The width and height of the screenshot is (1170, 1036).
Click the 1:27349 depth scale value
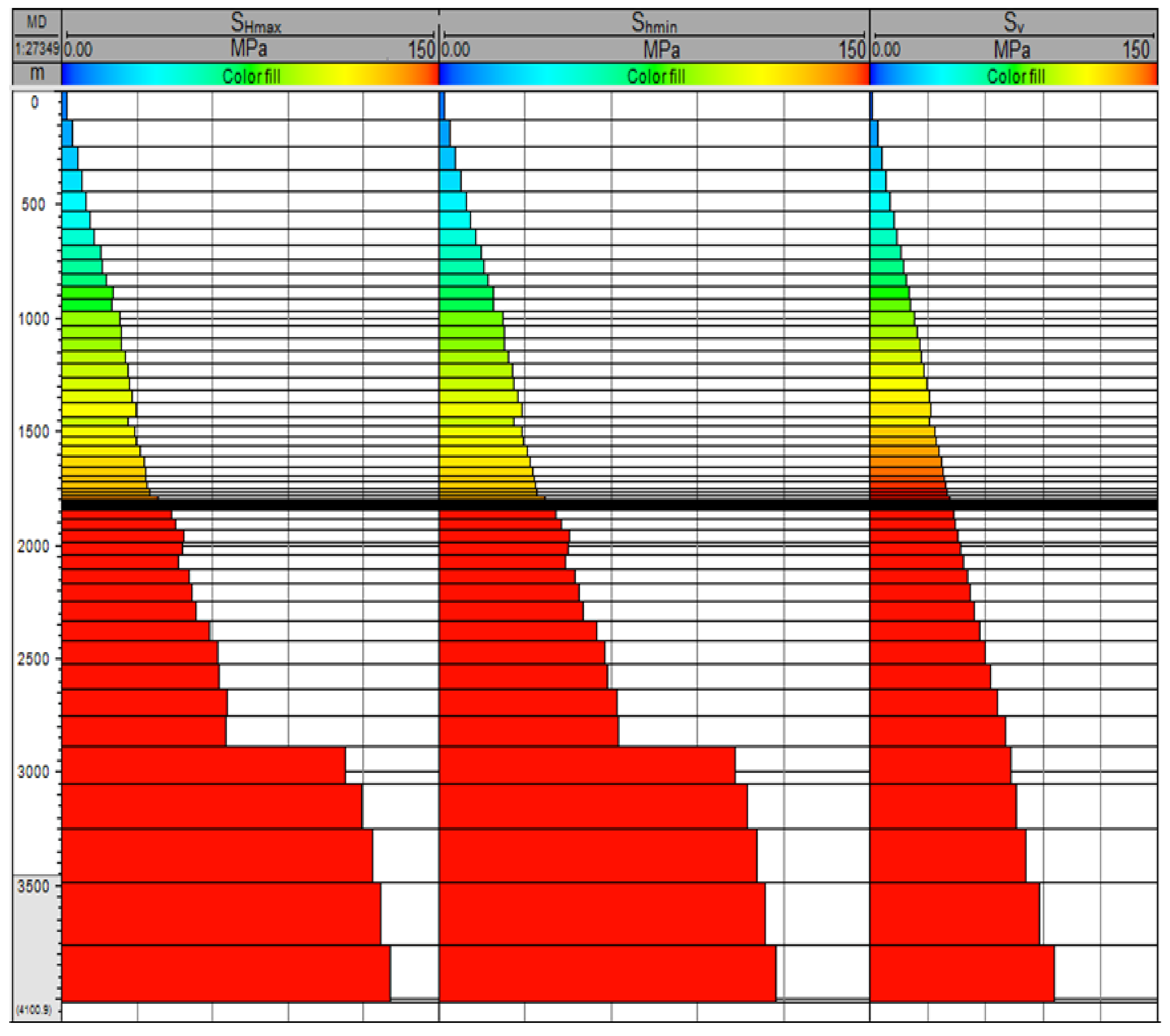click(x=37, y=49)
